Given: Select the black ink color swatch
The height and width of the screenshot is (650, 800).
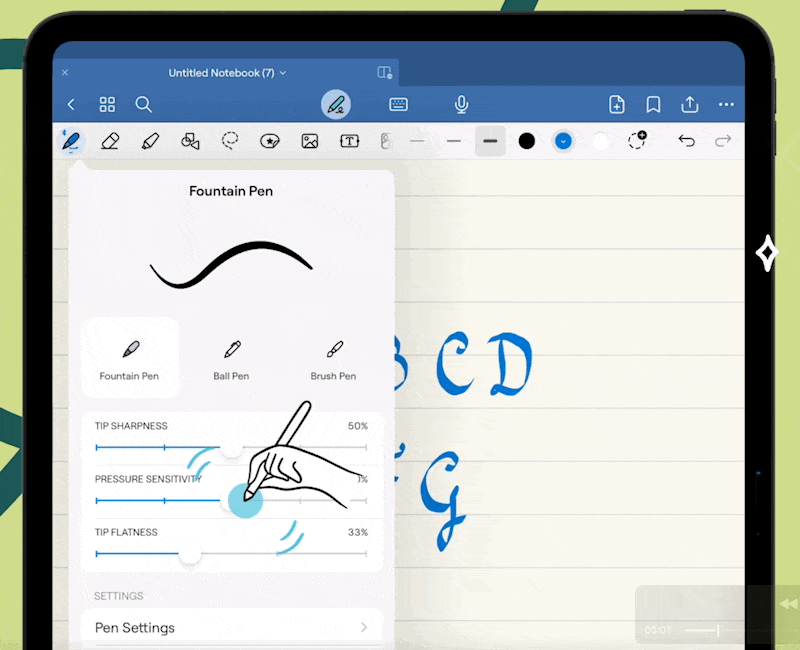Looking at the screenshot, I should [527, 141].
